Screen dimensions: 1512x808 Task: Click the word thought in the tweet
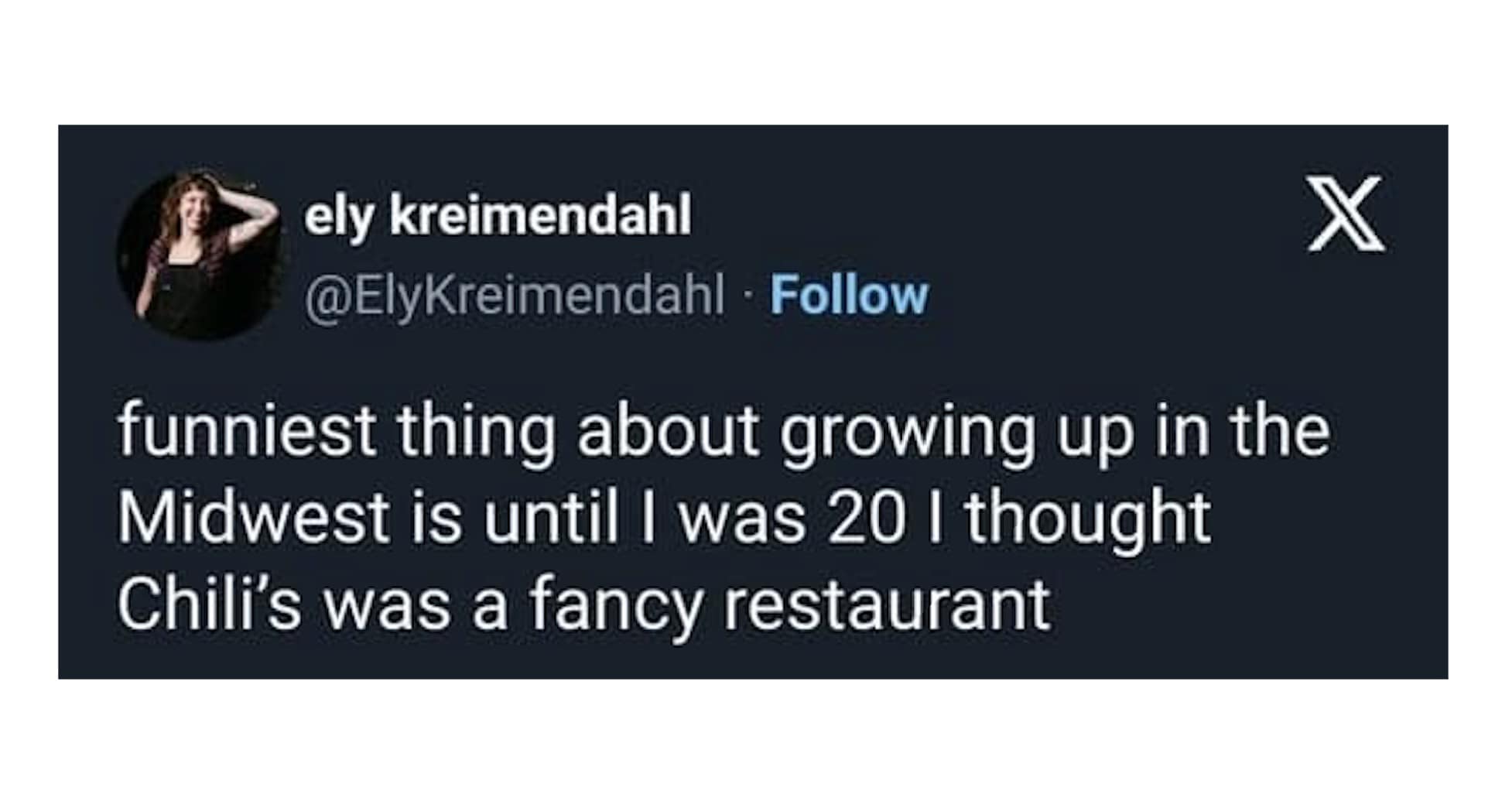click(1087, 517)
